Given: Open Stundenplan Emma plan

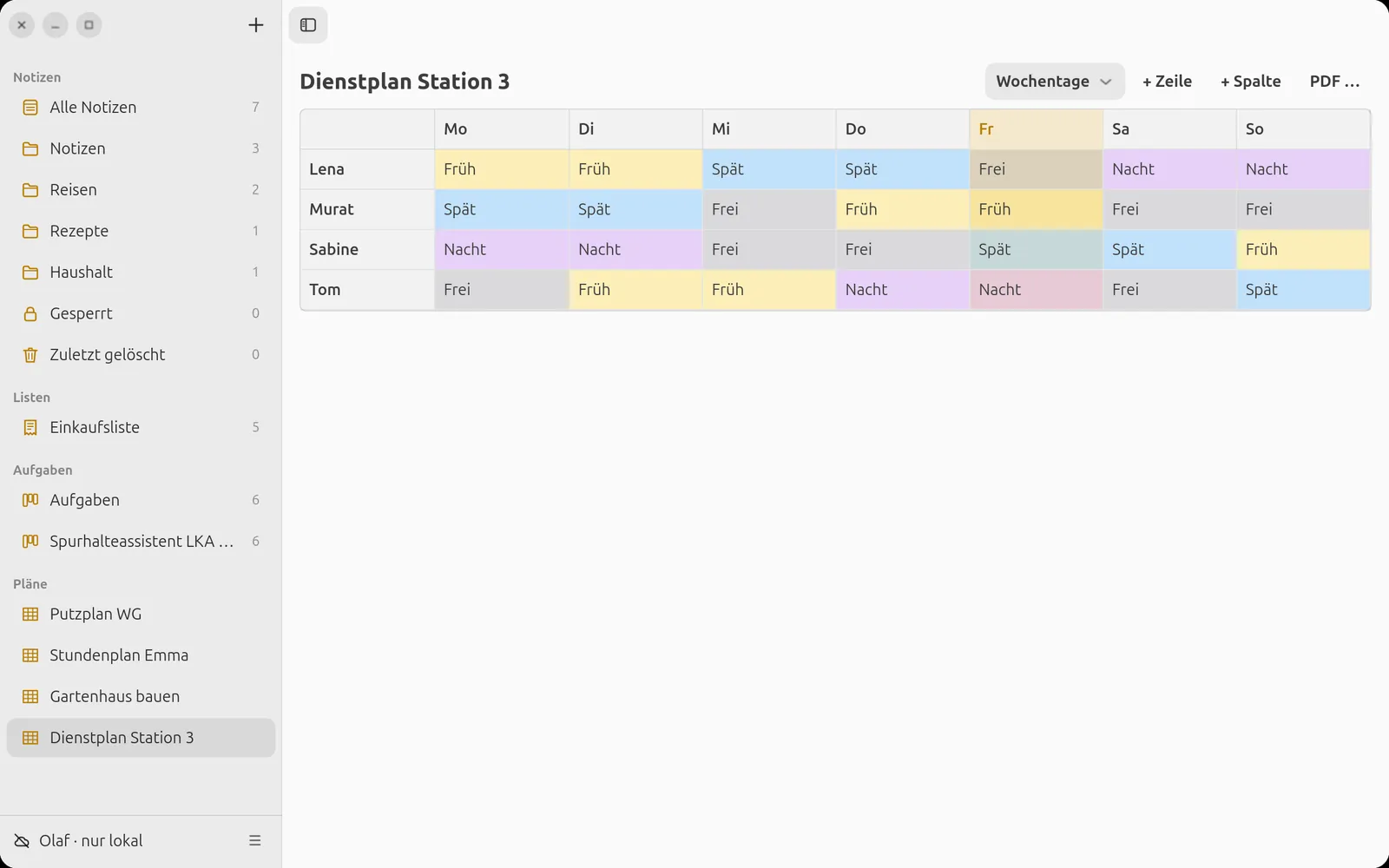Looking at the screenshot, I should (x=141, y=655).
